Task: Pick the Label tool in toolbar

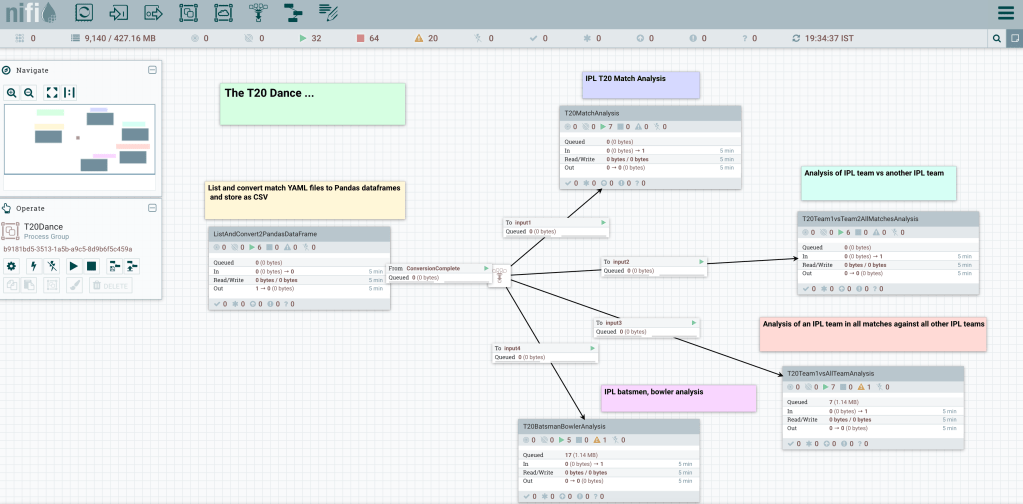Action: click(328, 13)
